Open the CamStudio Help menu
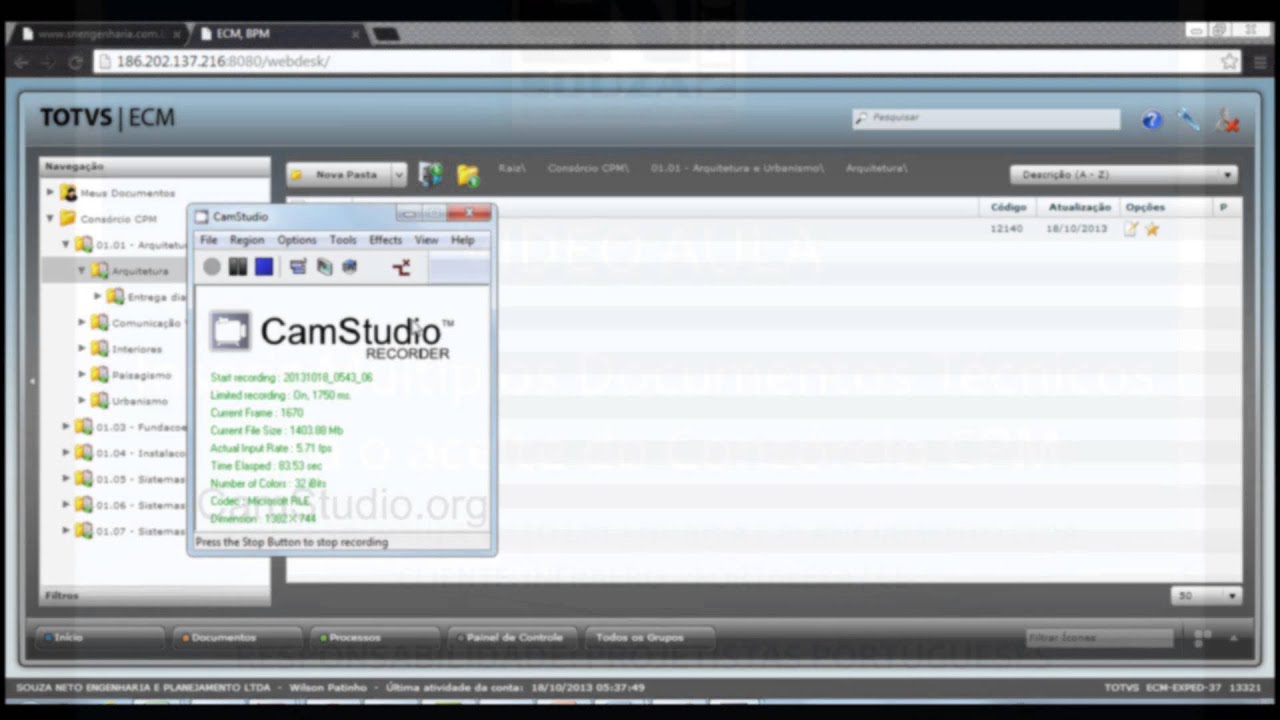This screenshot has height=720, width=1280. (462, 240)
